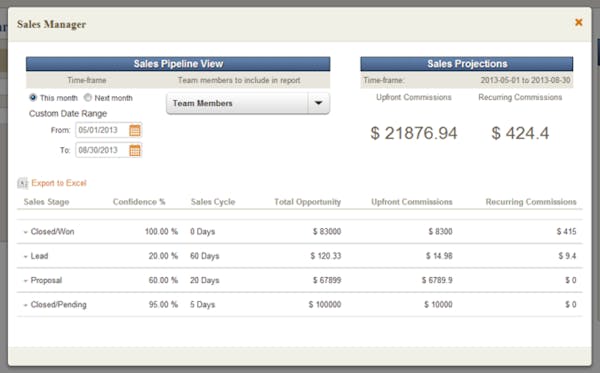Image resolution: width=600 pixels, height=373 pixels.
Task: Sort by Total Opportunity column header
Action: coord(307,202)
